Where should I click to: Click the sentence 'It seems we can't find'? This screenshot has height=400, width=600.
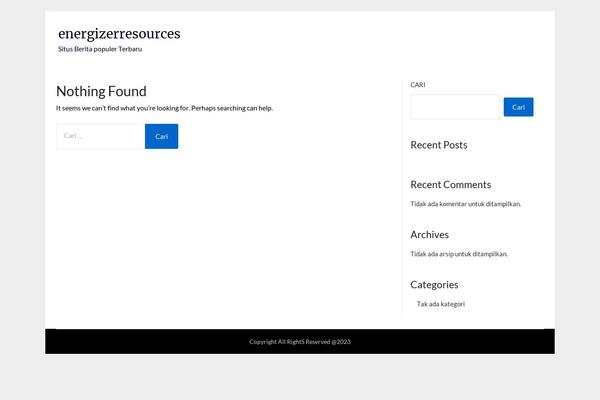tap(123, 108)
